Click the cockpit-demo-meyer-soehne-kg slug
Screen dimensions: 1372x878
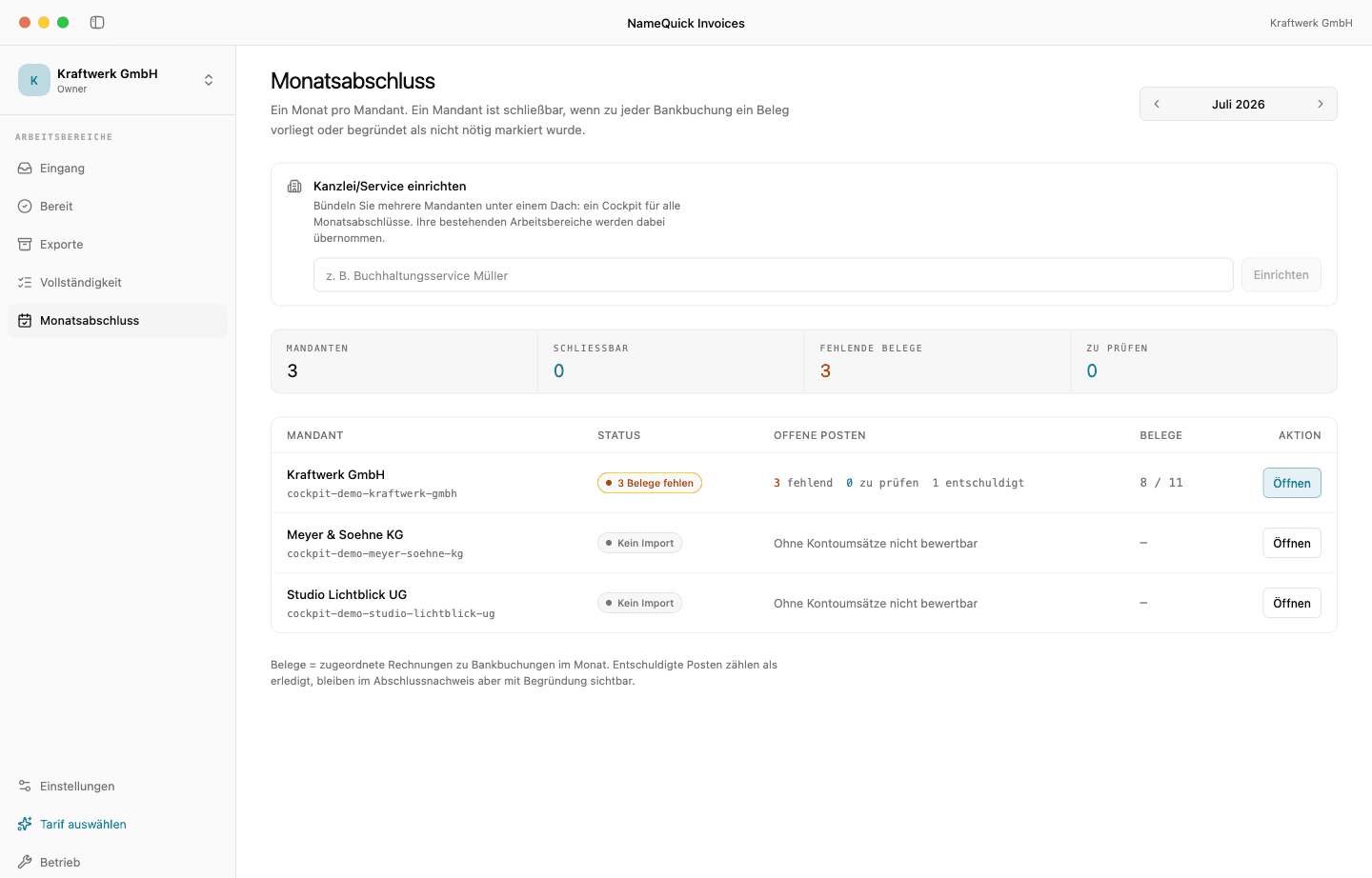pyautogui.click(x=375, y=553)
